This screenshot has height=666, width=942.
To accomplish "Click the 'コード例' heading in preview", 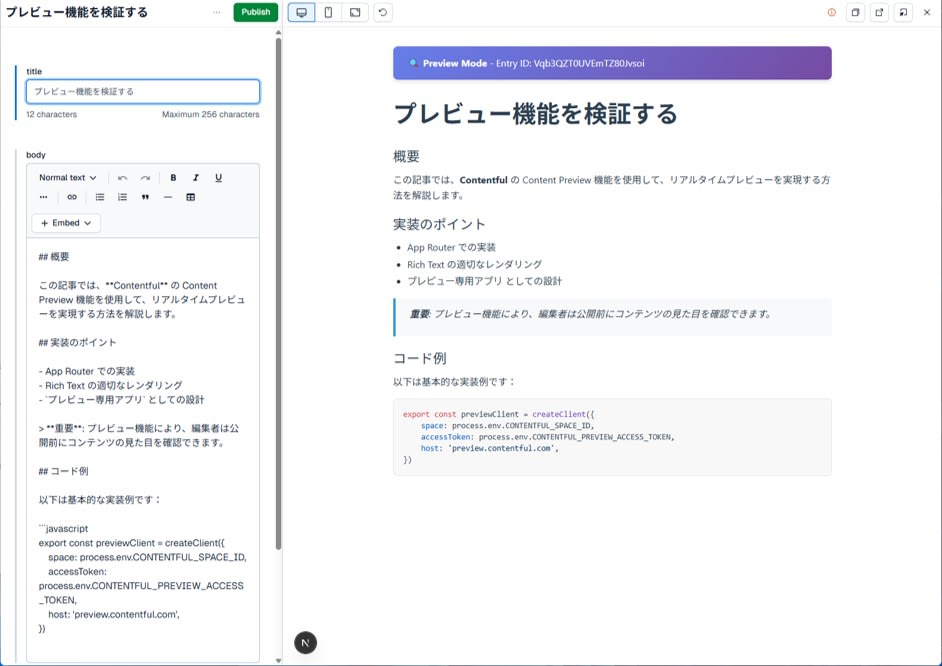I will [x=420, y=358].
